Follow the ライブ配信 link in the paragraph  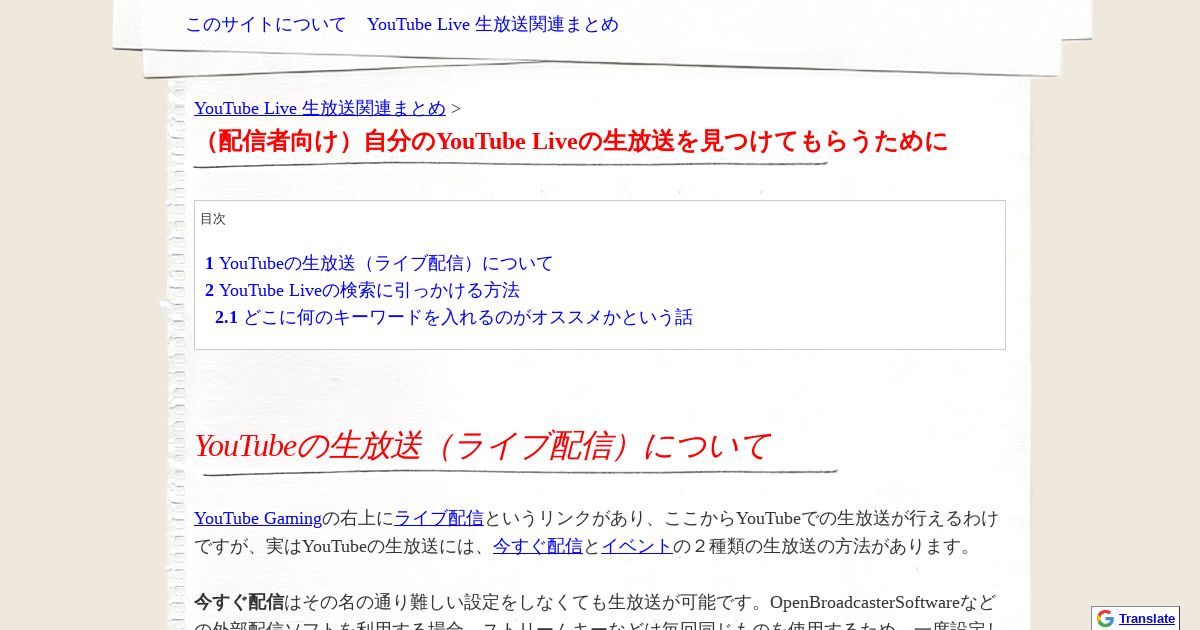tap(439, 518)
